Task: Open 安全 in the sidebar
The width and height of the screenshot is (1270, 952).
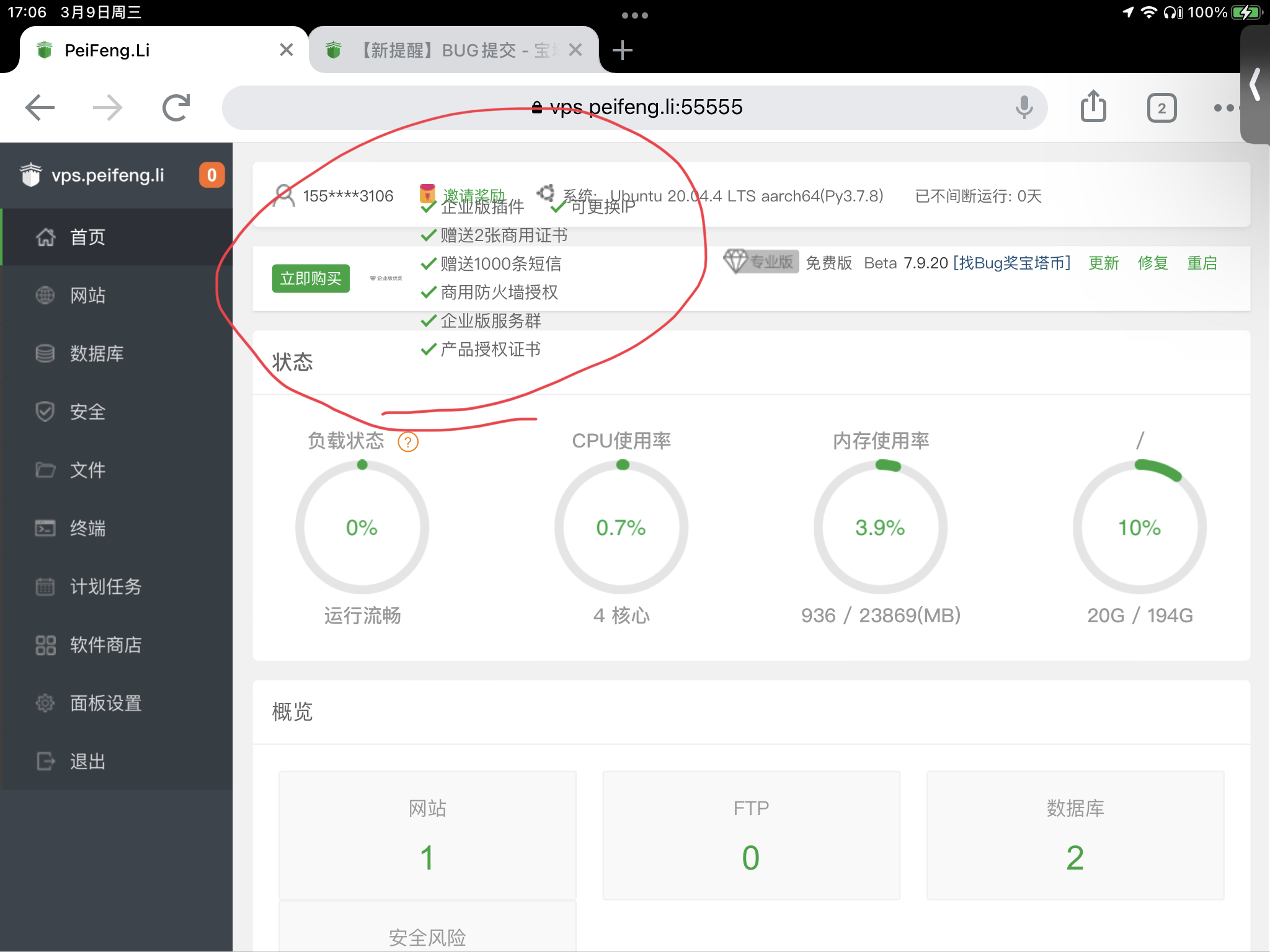Action: pos(117,412)
